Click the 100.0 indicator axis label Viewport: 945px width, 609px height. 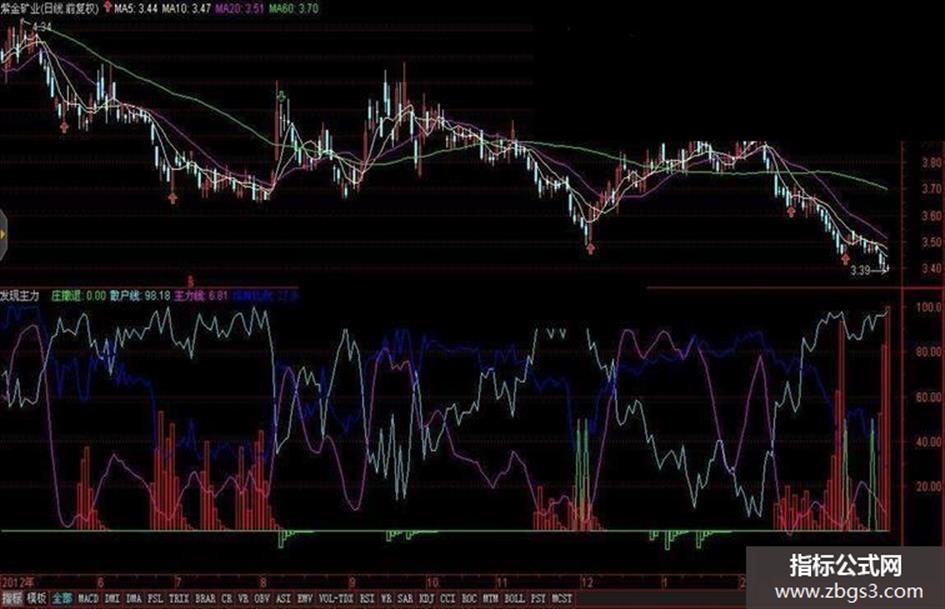coord(929,307)
